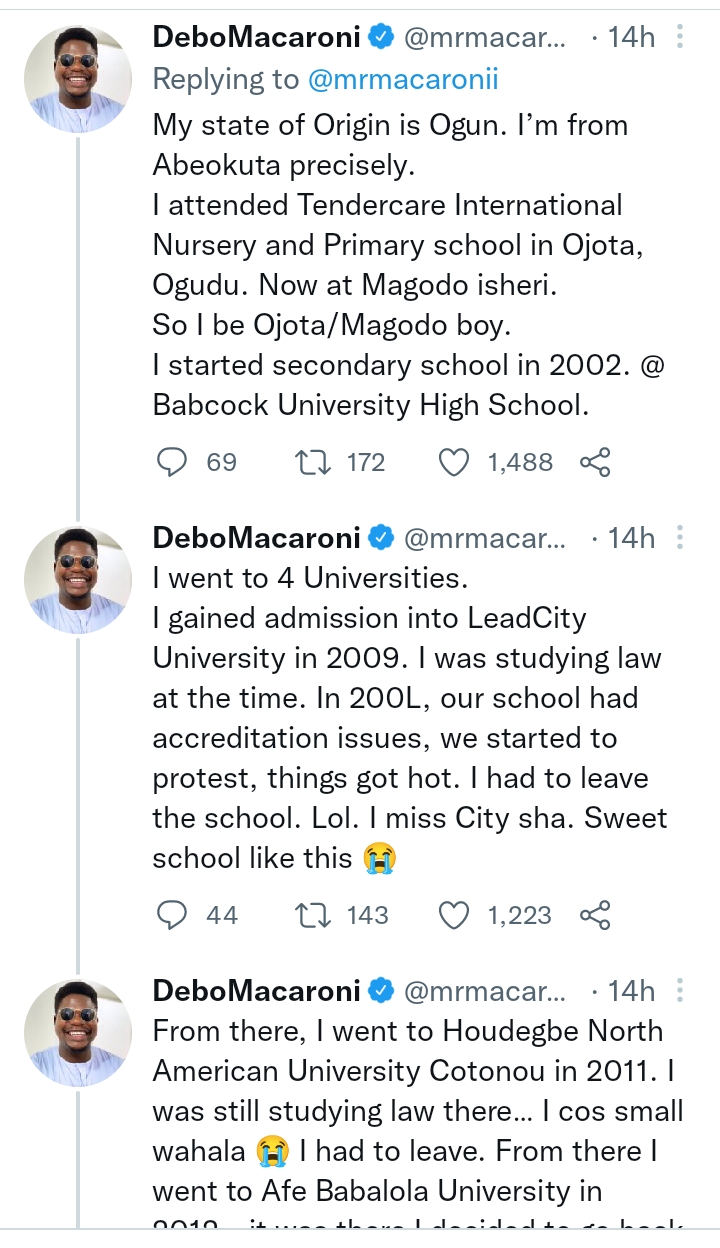Viewport: 720px width, 1248px height.
Task: Tap DeboMacaroni avatar on Houdegbe tweet
Action: pos(78,1033)
